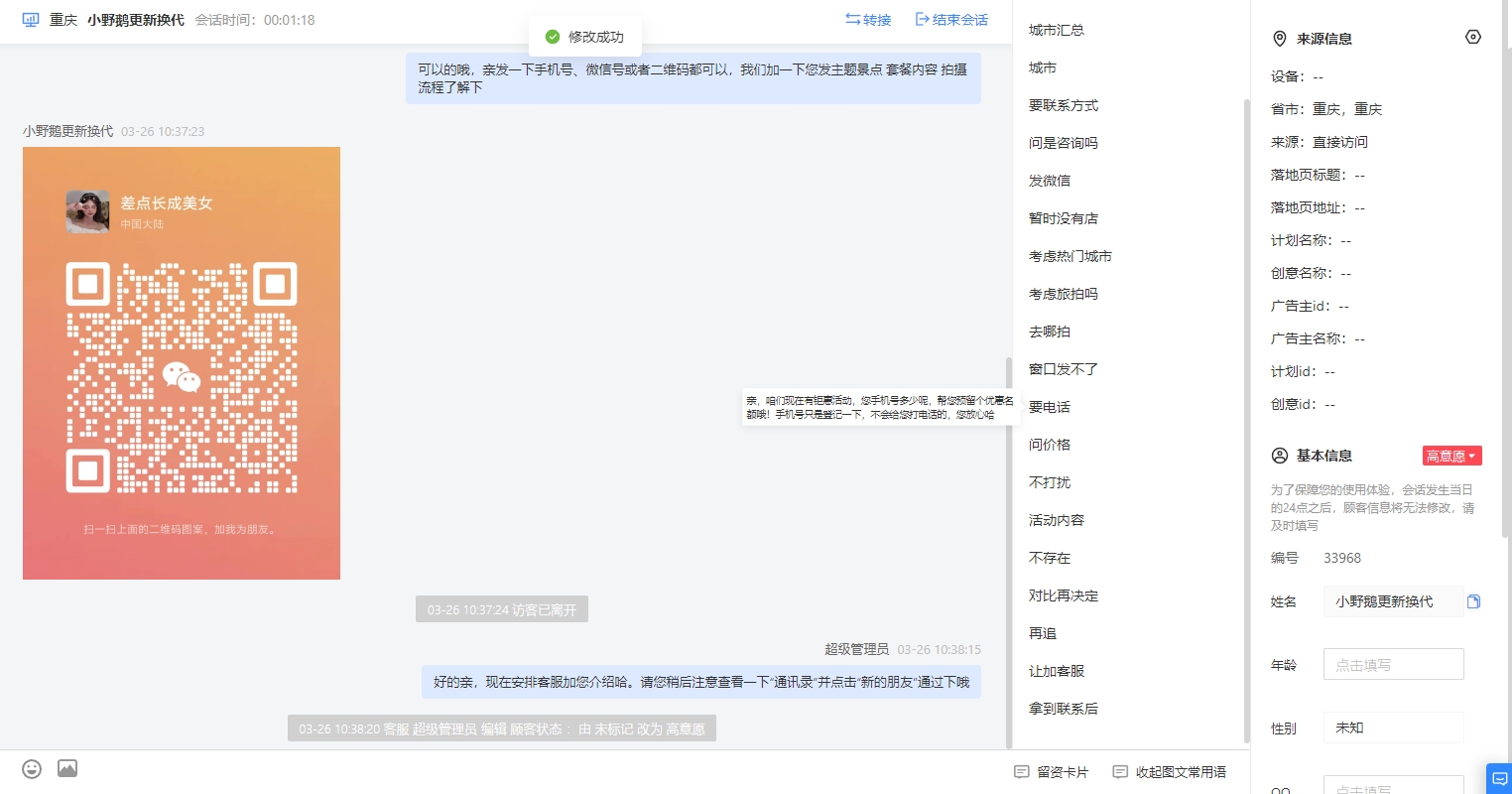This screenshot has height=794, width=1512.
Task: Select quick phrase 问价格
Action: pos(1050,445)
